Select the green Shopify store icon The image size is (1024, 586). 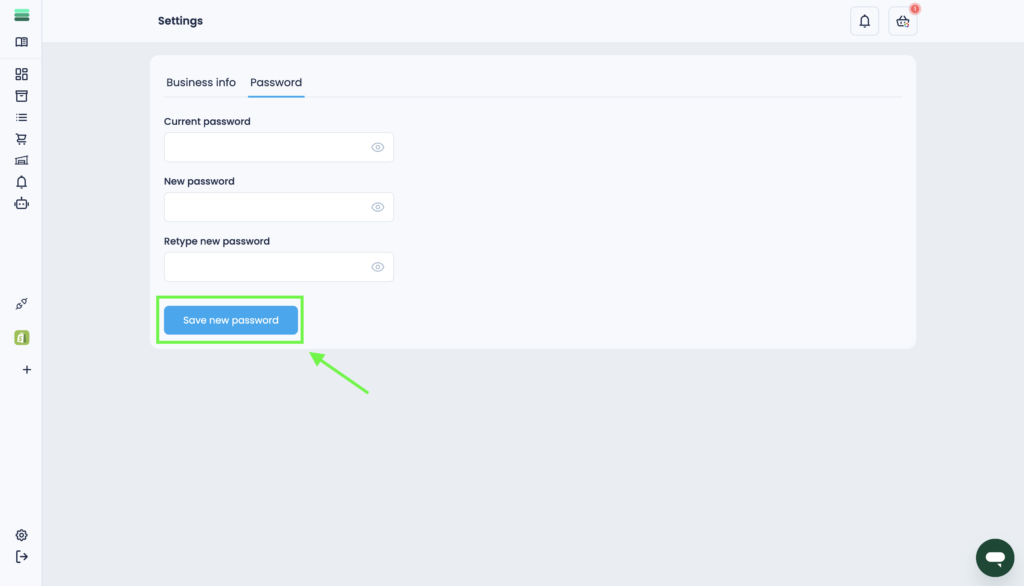pyautogui.click(x=21, y=338)
